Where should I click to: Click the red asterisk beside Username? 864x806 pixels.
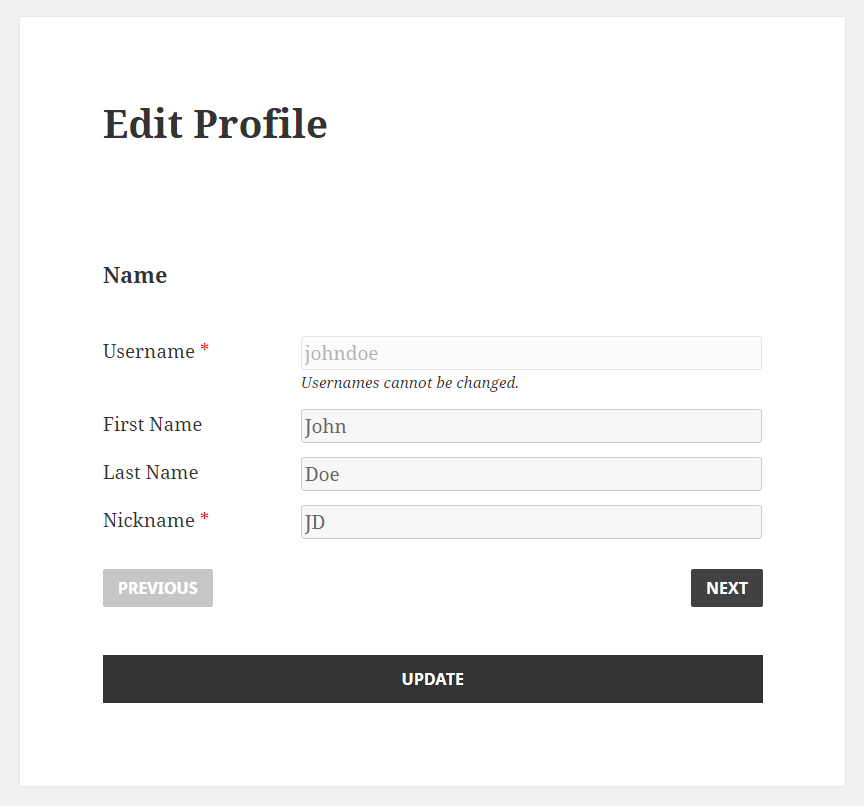click(x=205, y=349)
